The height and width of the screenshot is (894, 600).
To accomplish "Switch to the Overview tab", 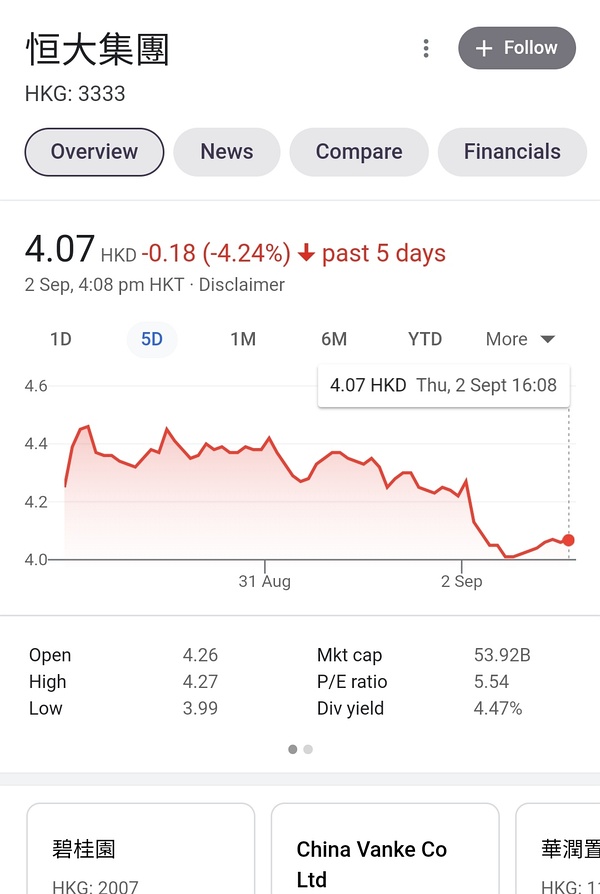I will 94,152.
